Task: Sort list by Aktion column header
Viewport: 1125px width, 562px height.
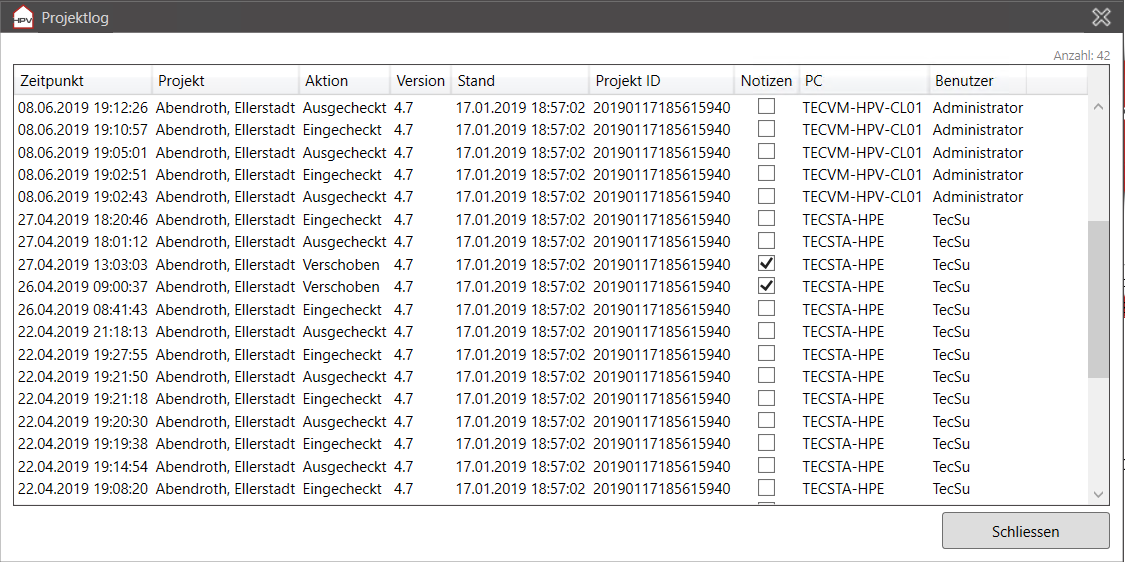Action: 344,81
